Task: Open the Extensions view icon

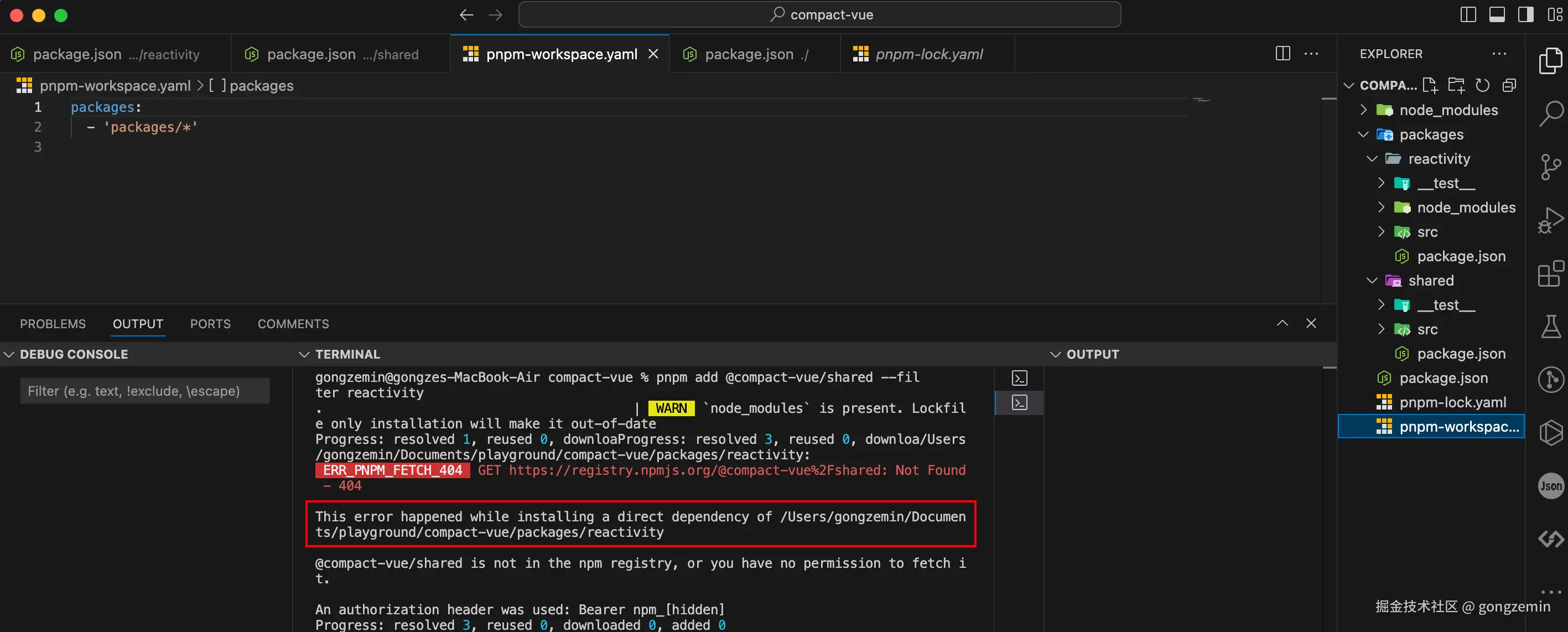Action: click(1550, 273)
